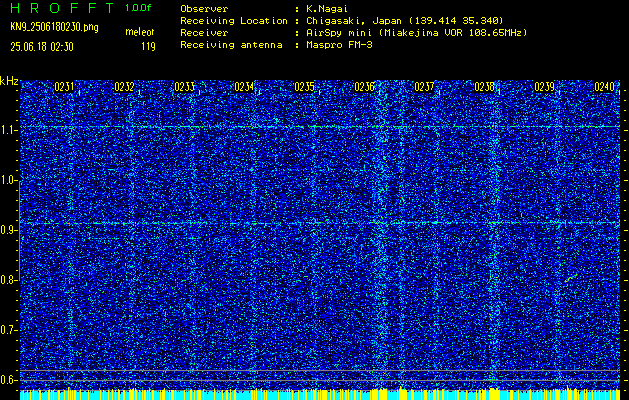Click the observer name K.Nagai
Screen dimensions: 629x400
(x=327, y=8)
